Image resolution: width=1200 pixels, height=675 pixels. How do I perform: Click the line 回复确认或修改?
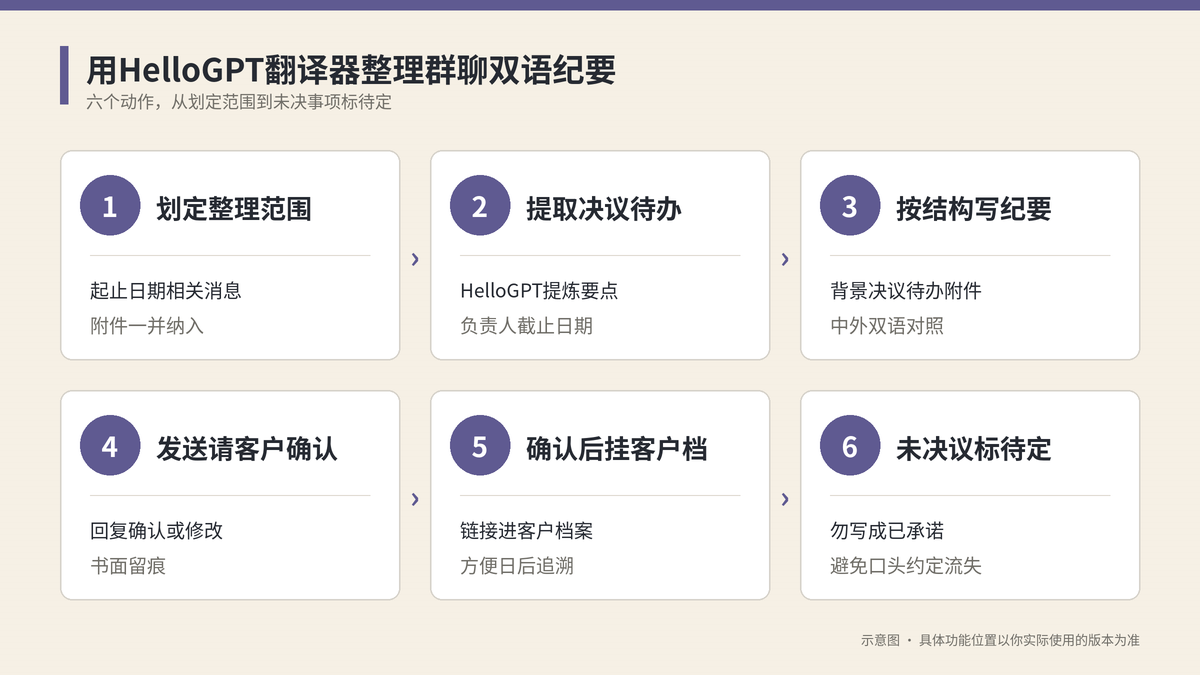coord(156,531)
